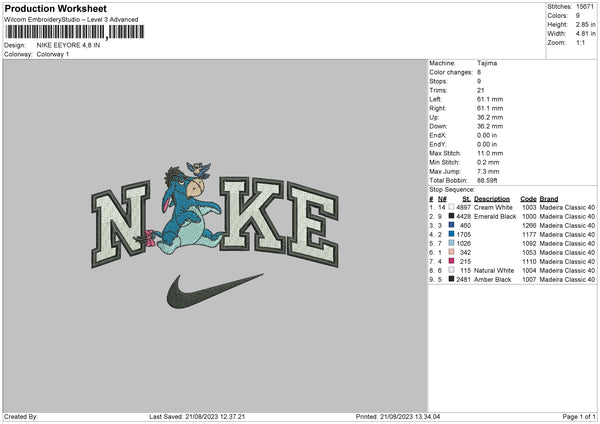The width and height of the screenshot is (600, 424).
Task: Click the color swatch for code 1053
Action: point(452,252)
